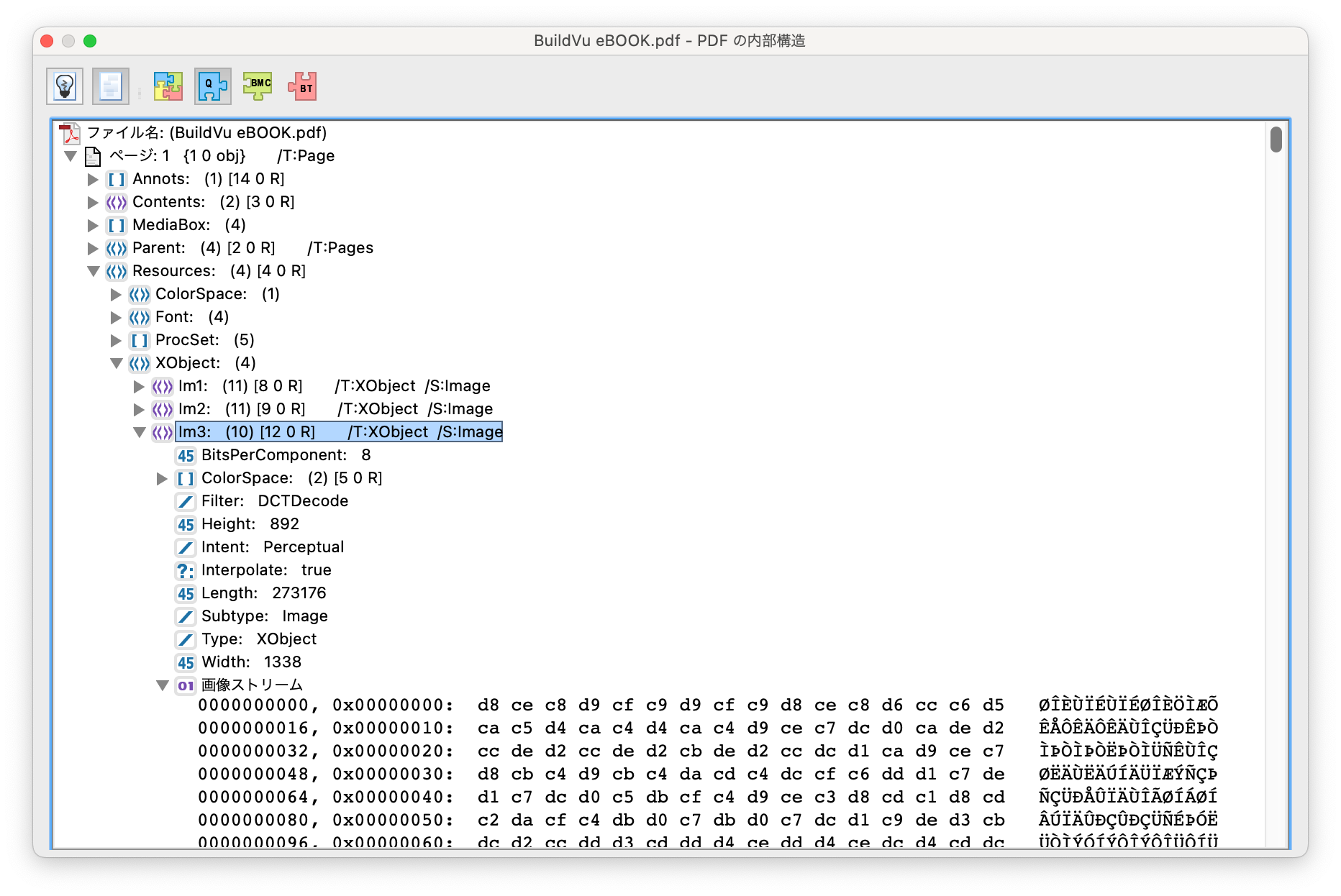The image size is (1341, 896).
Task: Select the Filter: DCTDecode row
Action: click(274, 501)
